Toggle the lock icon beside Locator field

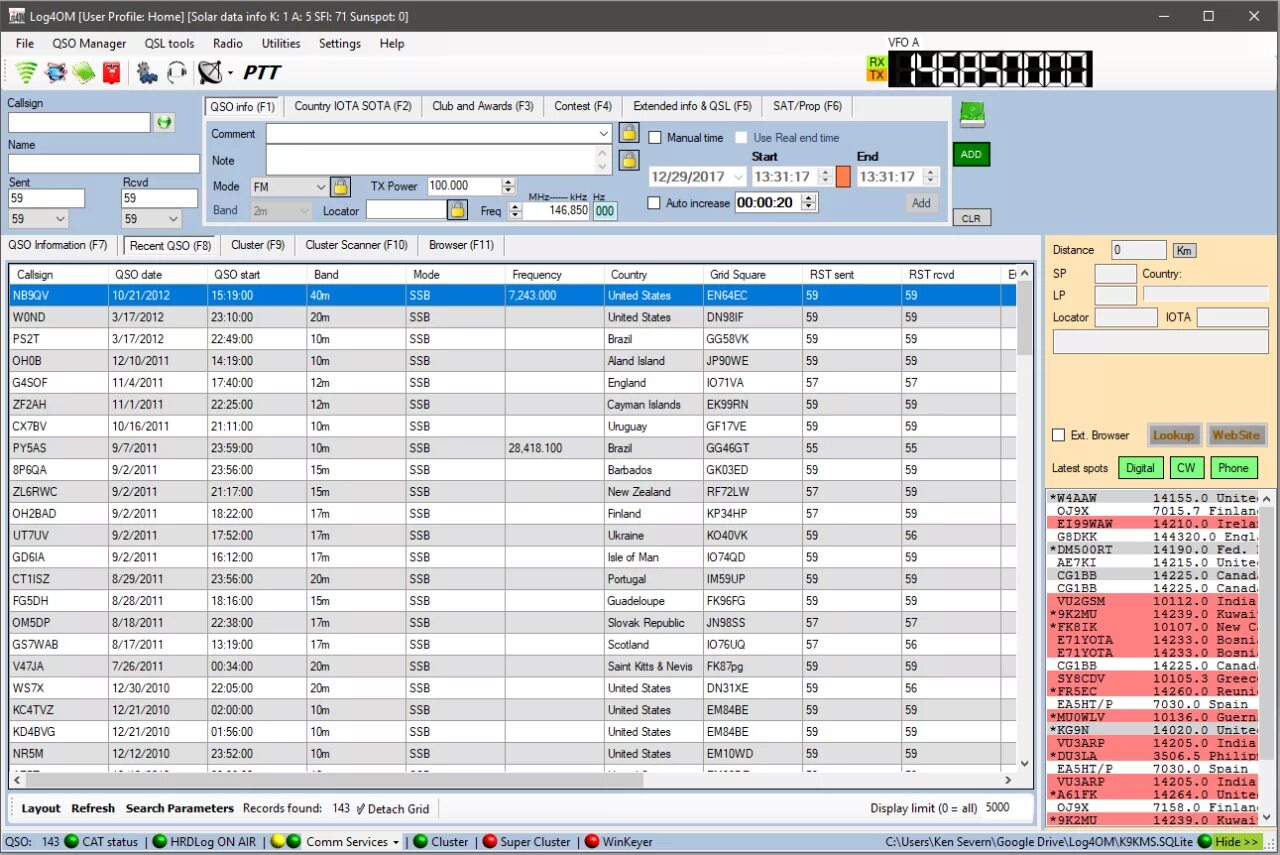(x=457, y=209)
